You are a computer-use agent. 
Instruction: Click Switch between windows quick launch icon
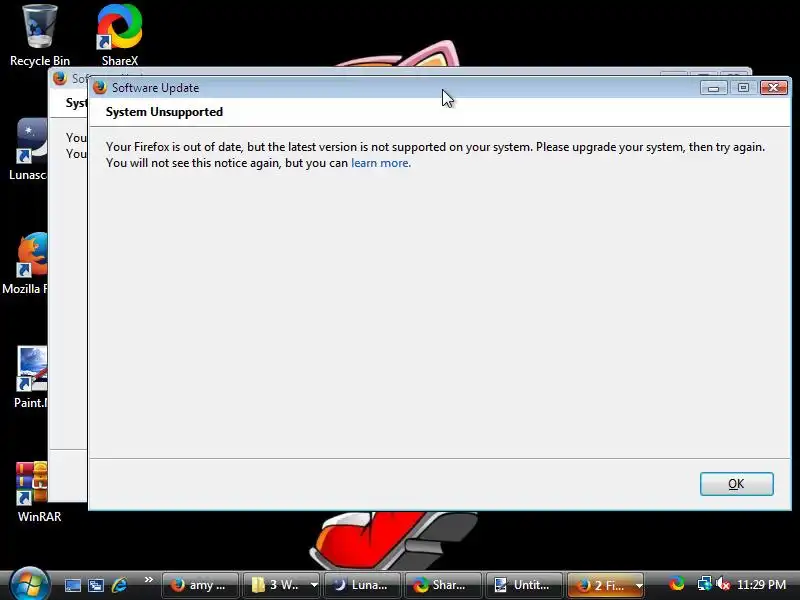[96, 585]
